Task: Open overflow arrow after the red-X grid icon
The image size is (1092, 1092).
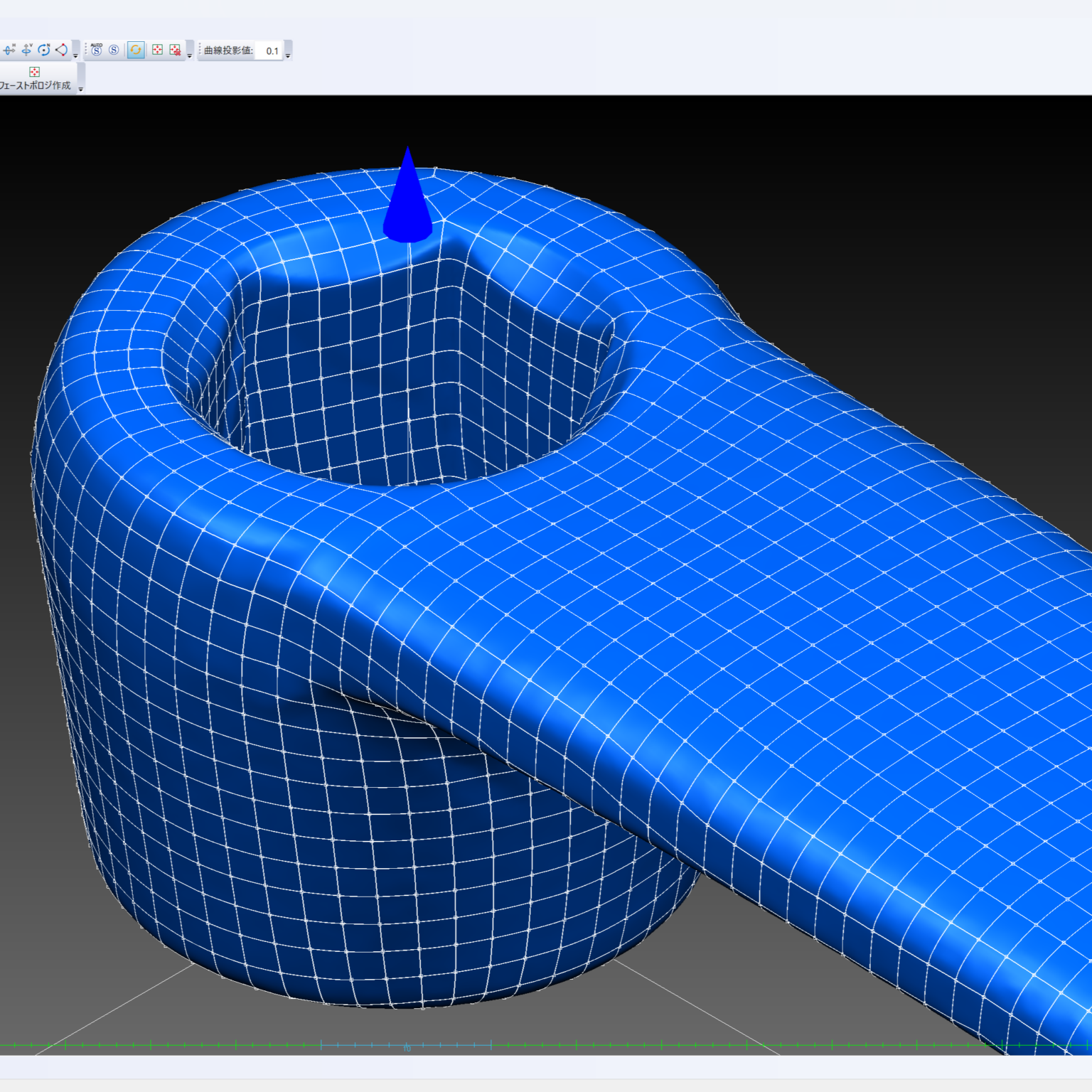Action: pyautogui.click(x=190, y=55)
